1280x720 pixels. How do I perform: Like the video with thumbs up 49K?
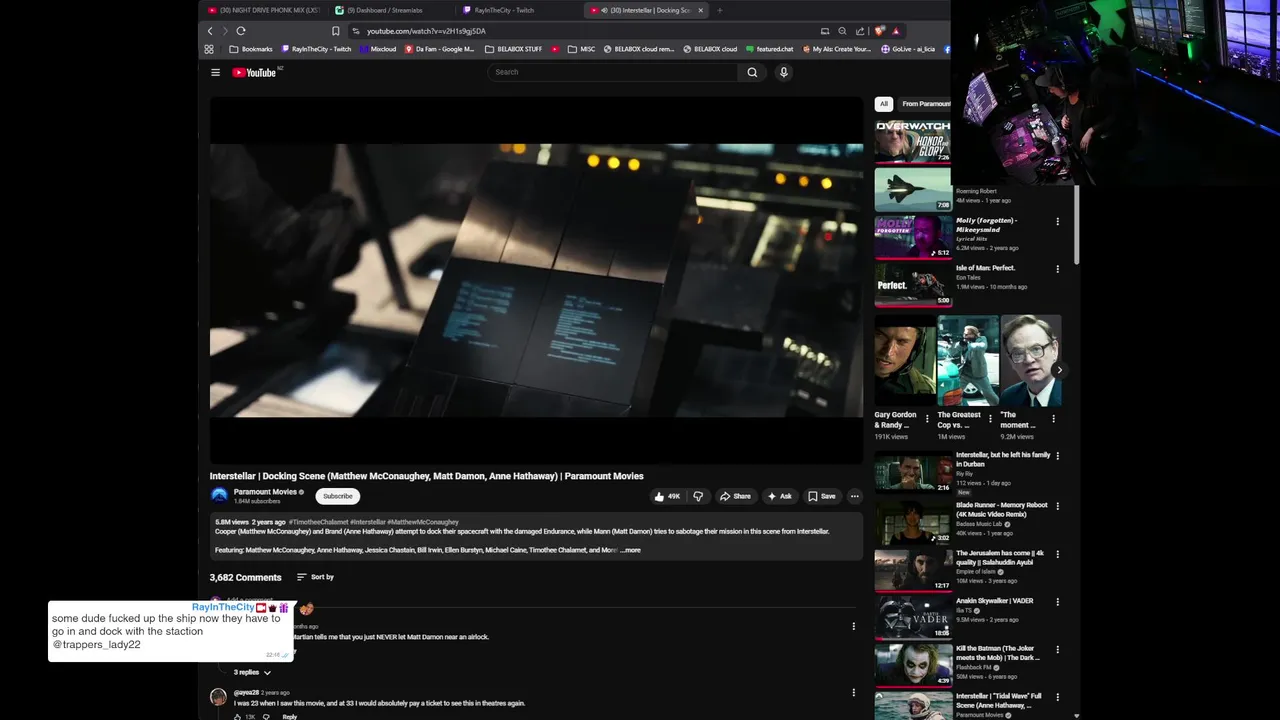click(667, 496)
